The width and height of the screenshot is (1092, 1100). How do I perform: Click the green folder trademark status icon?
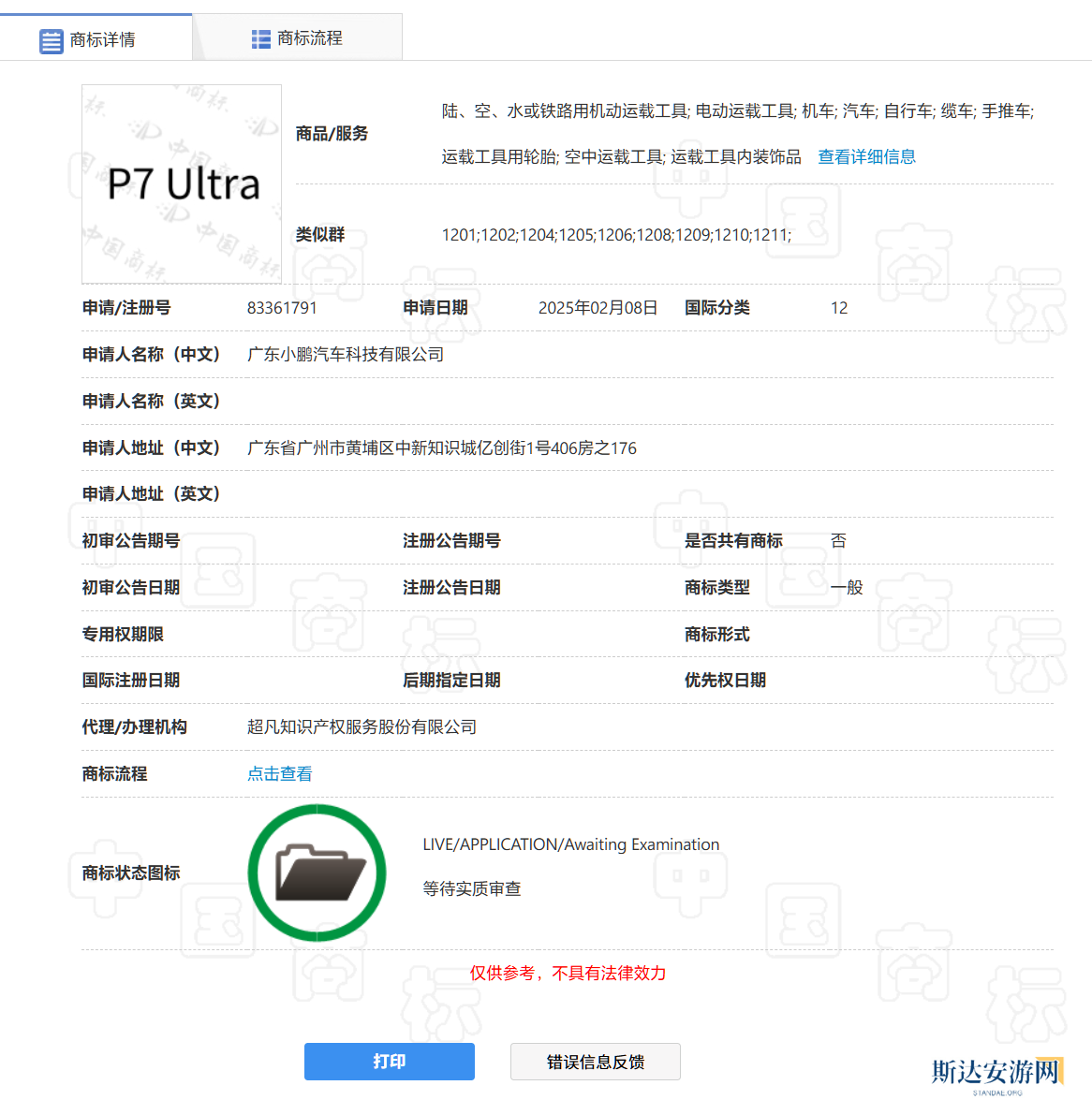point(317,873)
